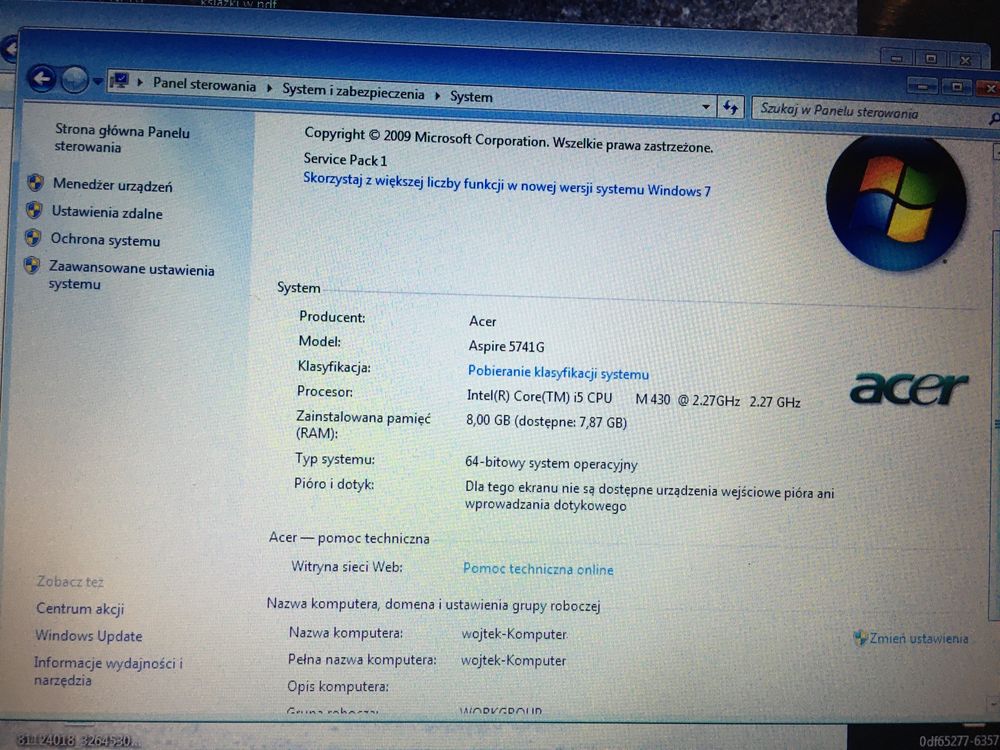This screenshot has width=1000, height=750.
Task: Open Strona główna Panelu sterowania
Action: click(x=122, y=138)
